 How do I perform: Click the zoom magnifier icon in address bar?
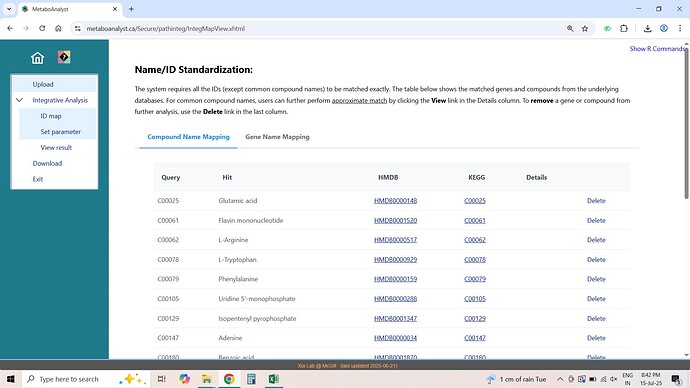570,29
